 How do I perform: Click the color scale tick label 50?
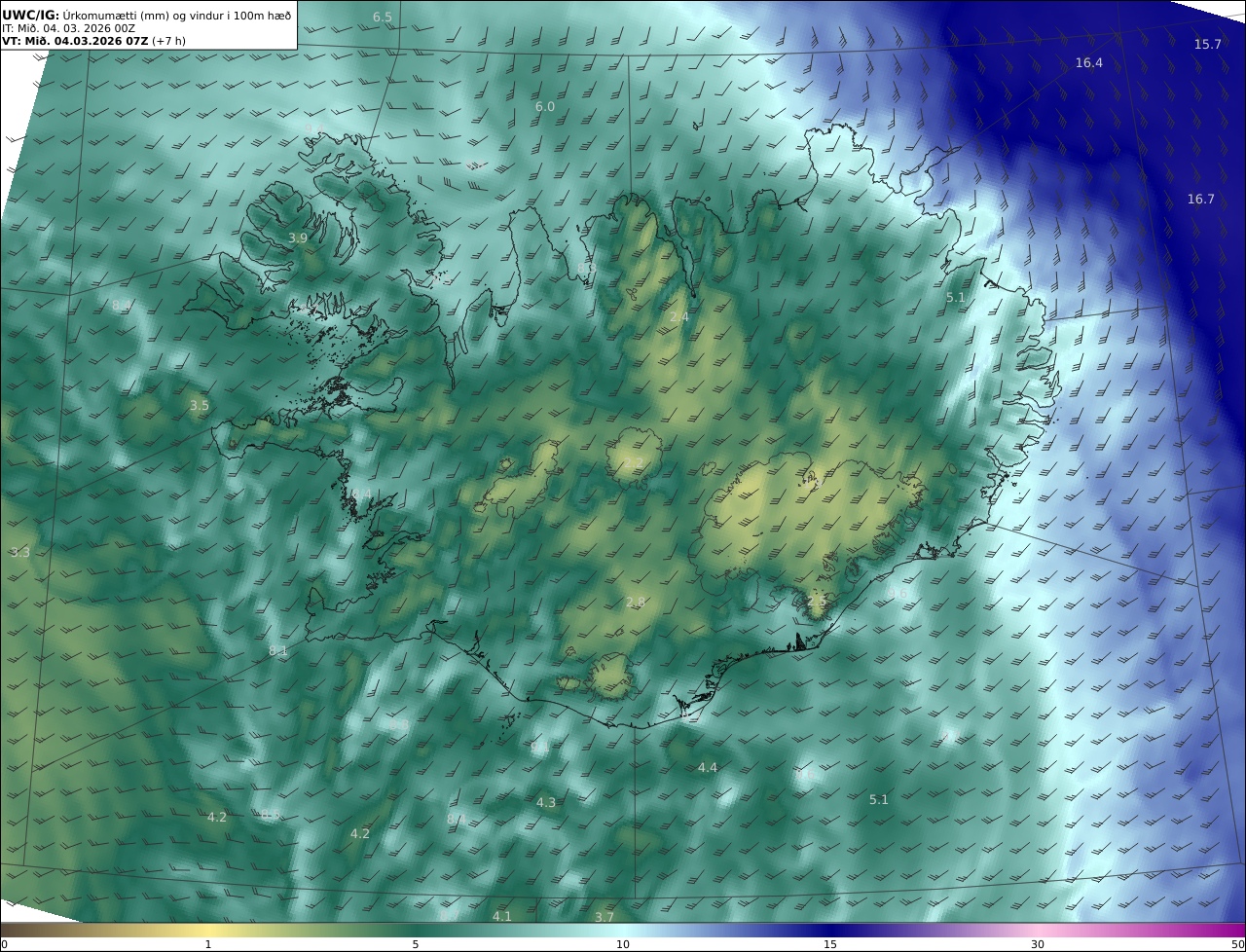point(1237,944)
